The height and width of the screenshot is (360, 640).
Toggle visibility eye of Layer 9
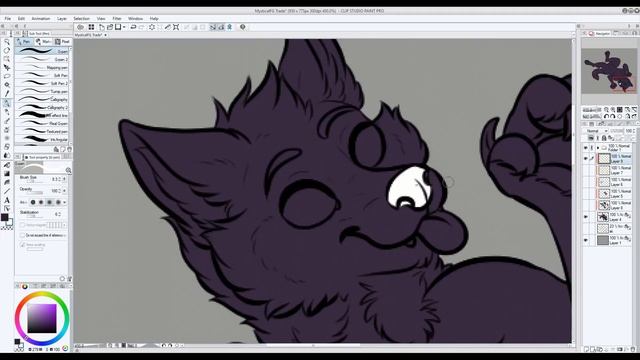pos(586,158)
